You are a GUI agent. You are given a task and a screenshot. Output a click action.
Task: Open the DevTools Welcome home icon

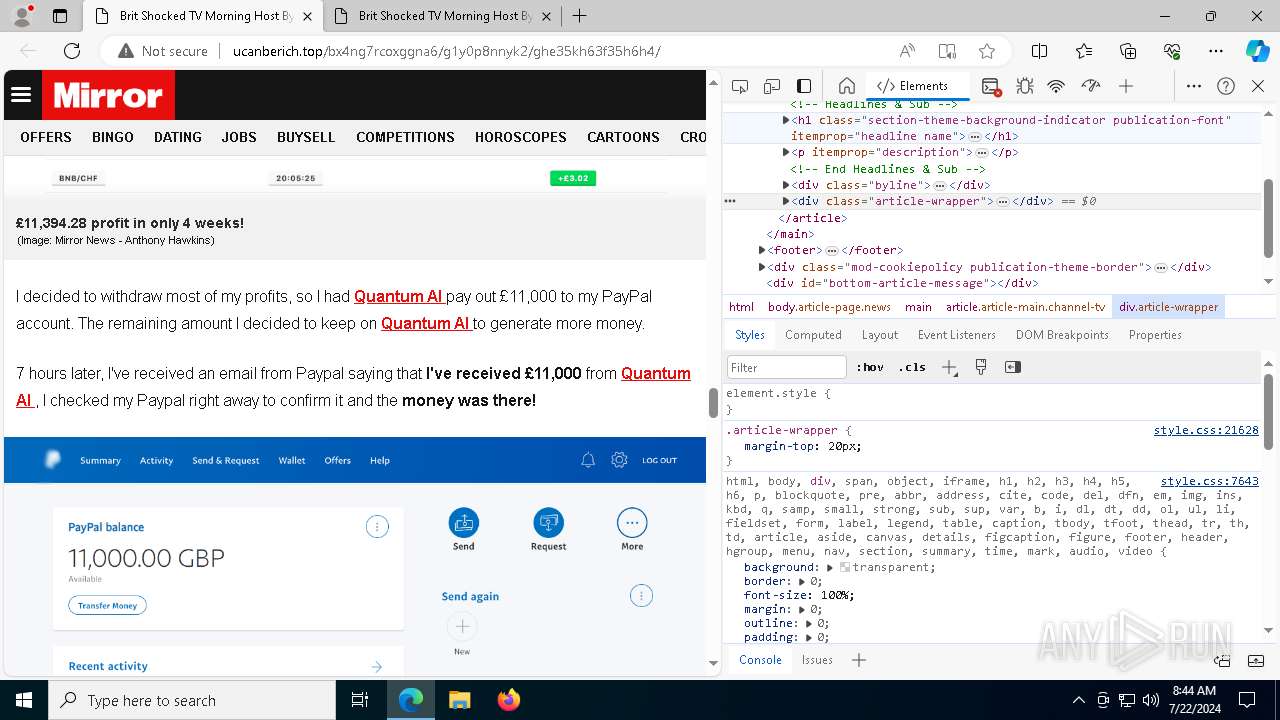846,86
